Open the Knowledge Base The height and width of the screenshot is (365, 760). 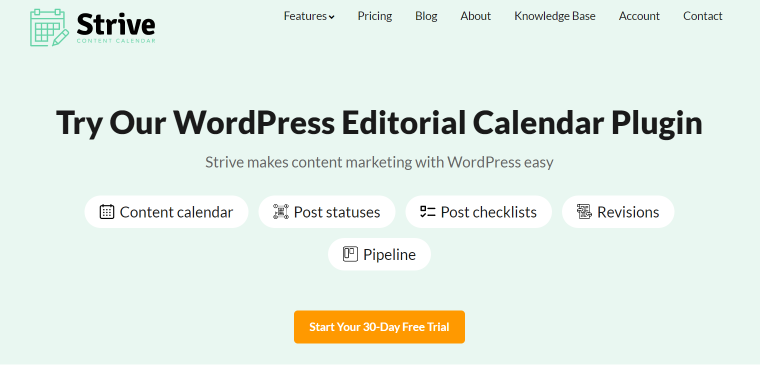coord(554,16)
